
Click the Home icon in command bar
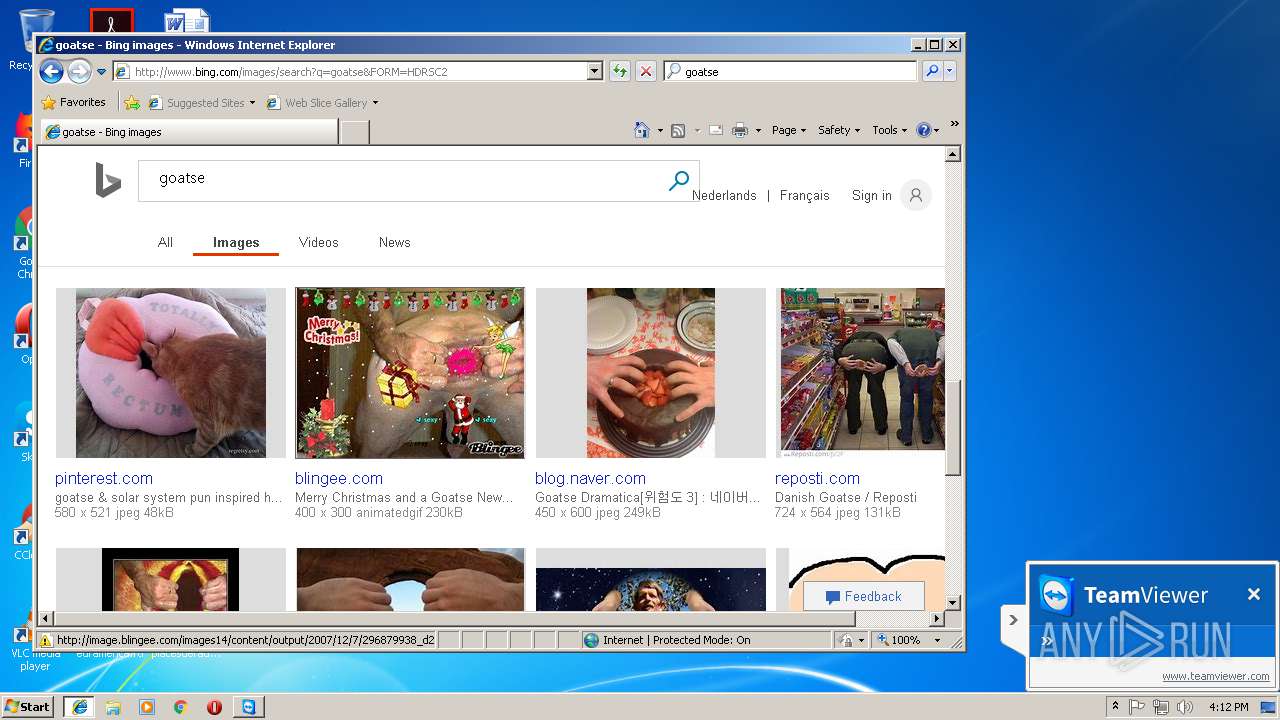pos(643,130)
